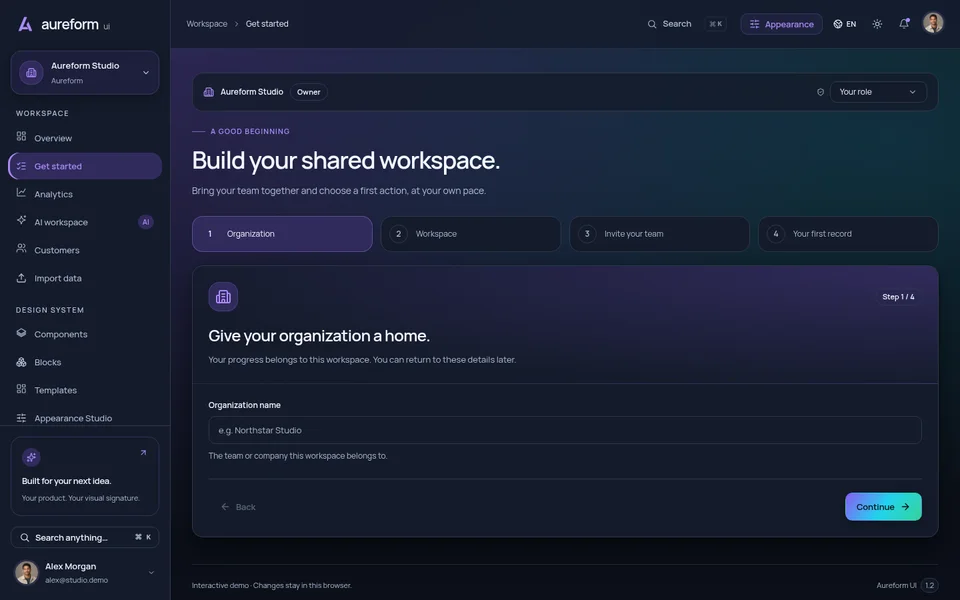This screenshot has width=960, height=600.
Task: Open Analytics in the sidebar
Action: click(85, 194)
